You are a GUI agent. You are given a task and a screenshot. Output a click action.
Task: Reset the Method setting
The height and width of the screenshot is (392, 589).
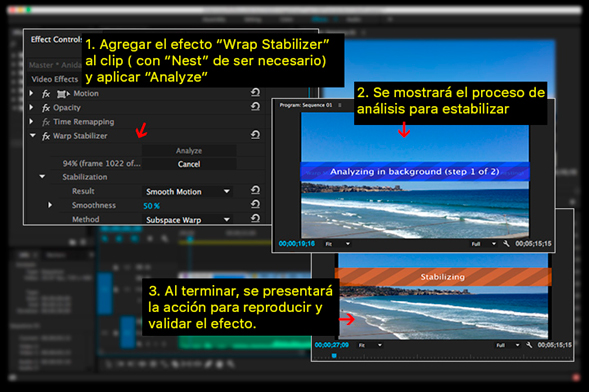(255, 218)
